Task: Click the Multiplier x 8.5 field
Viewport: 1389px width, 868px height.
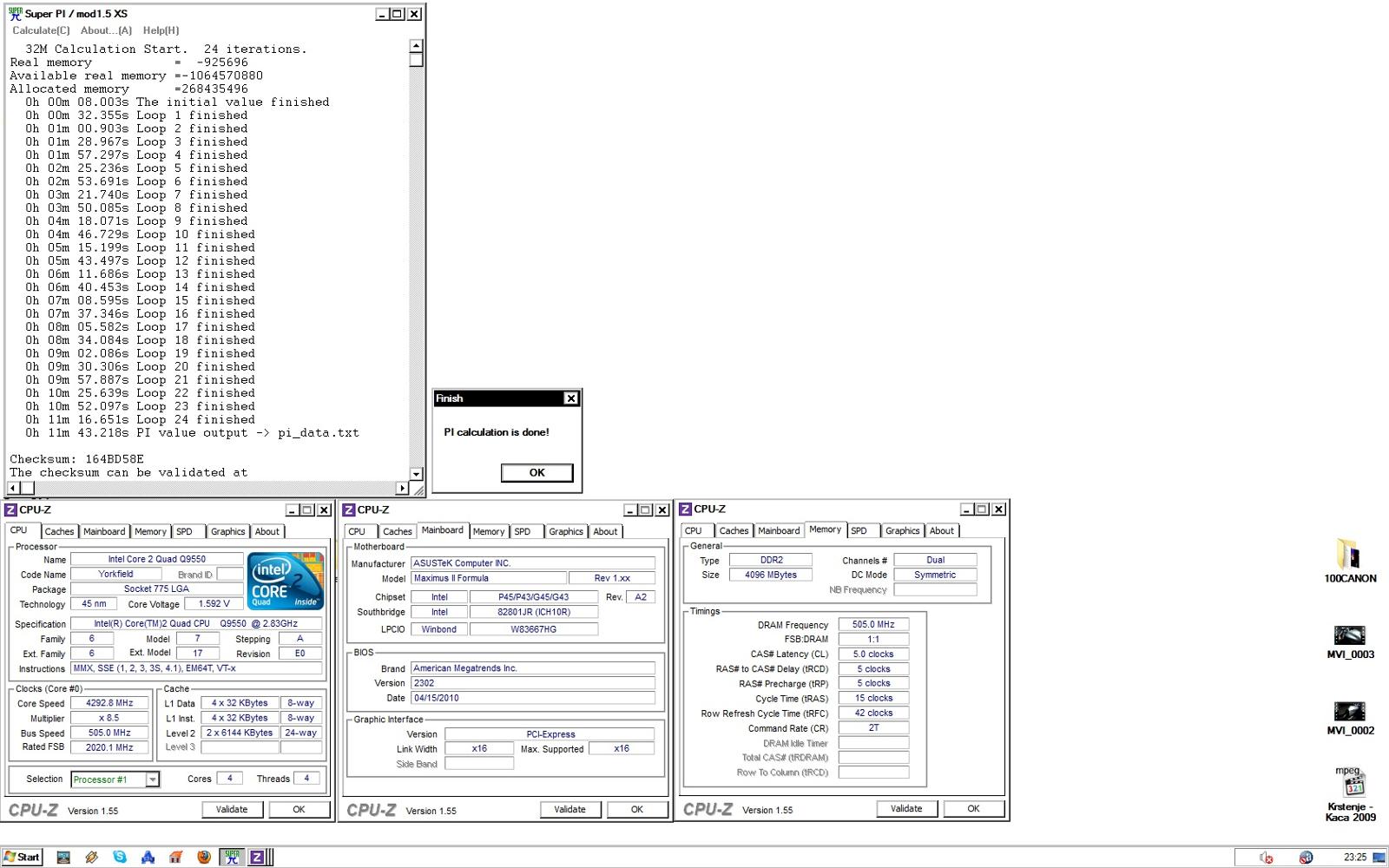Action: coord(109,718)
